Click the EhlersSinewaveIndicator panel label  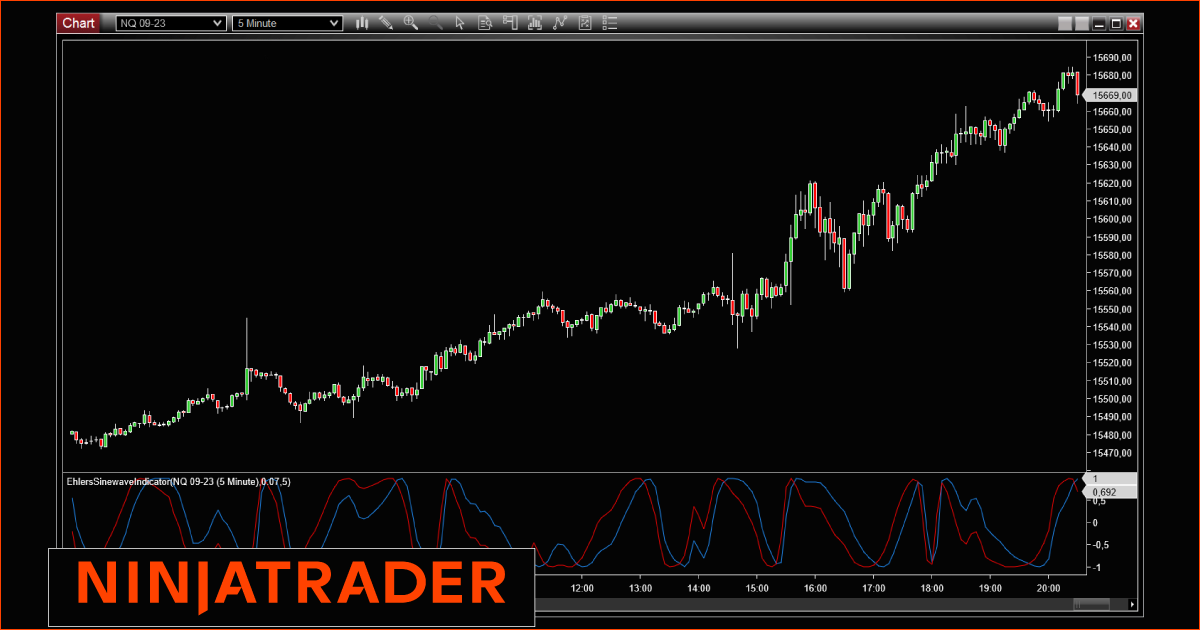point(178,482)
